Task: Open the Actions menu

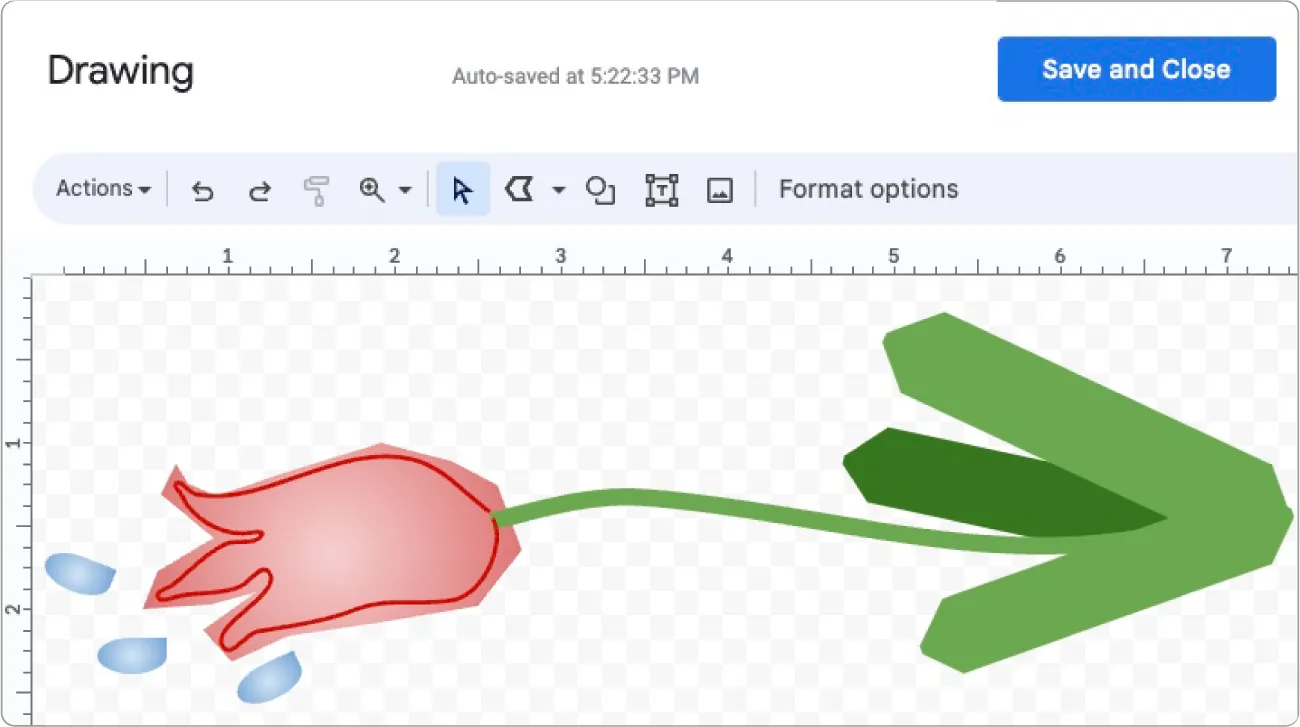Action: (100, 189)
